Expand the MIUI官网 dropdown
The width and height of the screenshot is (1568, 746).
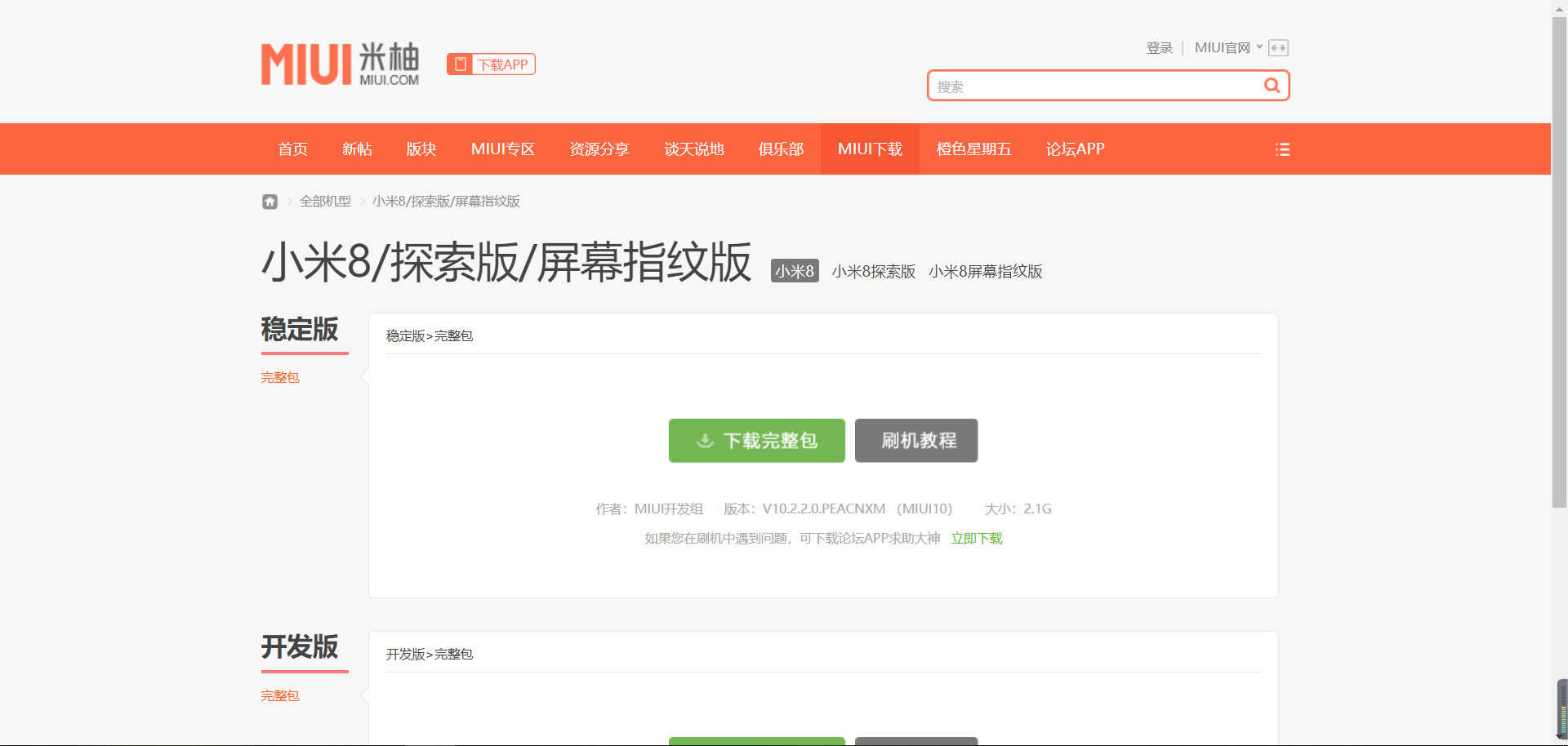(1228, 48)
